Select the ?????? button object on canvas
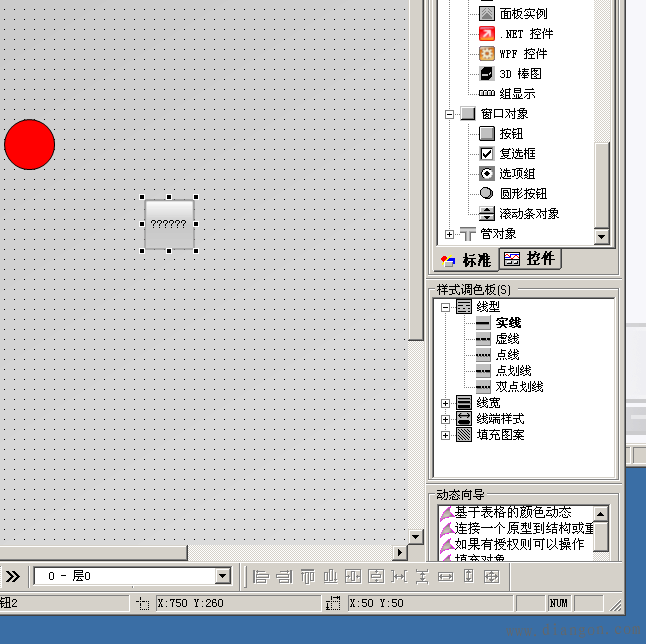The width and height of the screenshot is (646, 644). (169, 224)
